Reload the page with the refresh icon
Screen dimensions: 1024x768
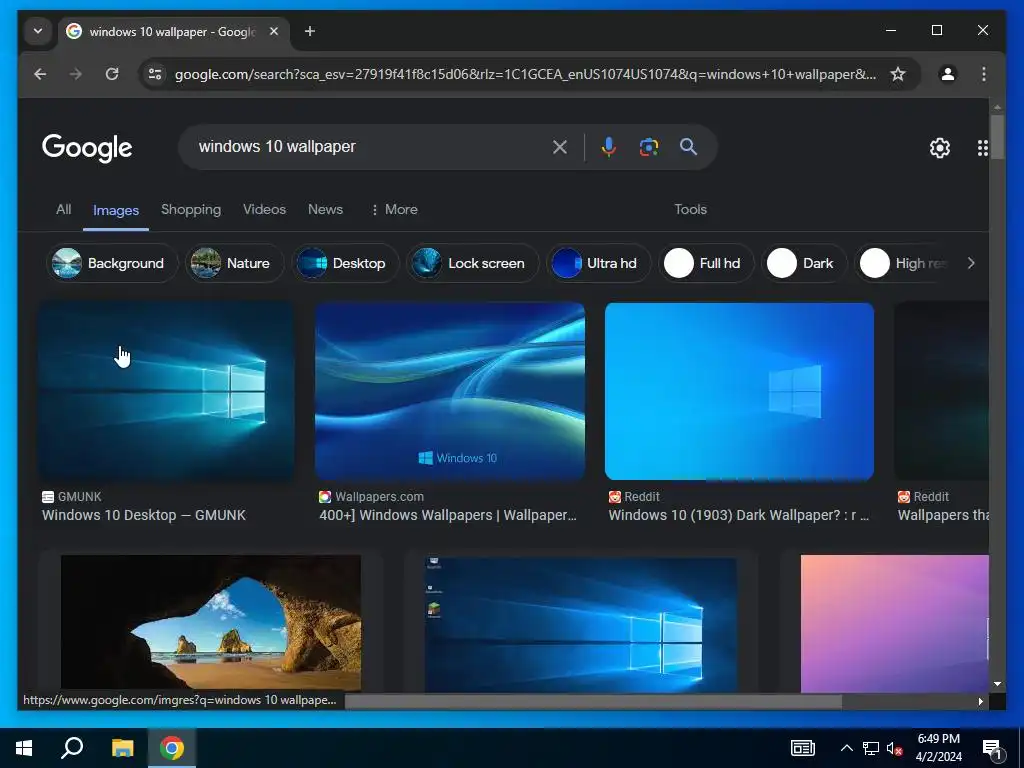[112, 74]
